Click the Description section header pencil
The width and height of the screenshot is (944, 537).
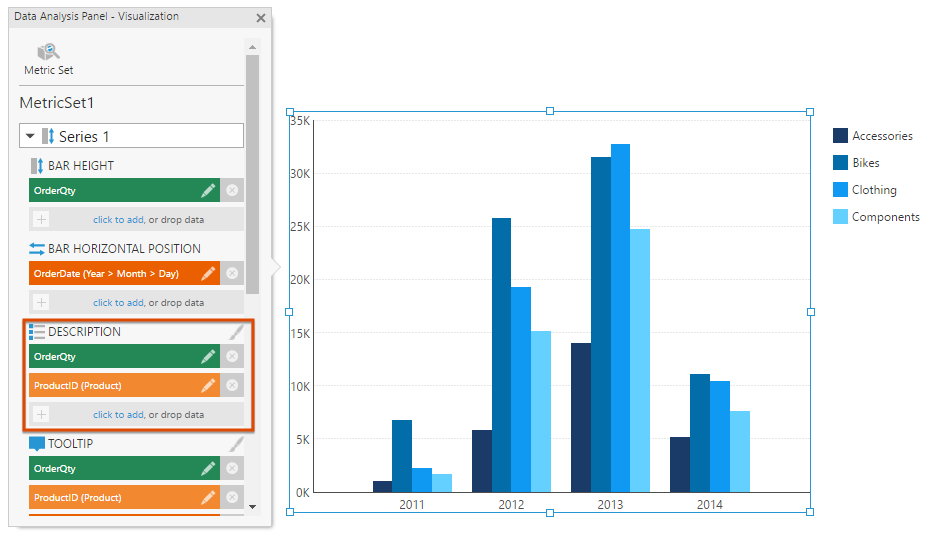click(236, 332)
